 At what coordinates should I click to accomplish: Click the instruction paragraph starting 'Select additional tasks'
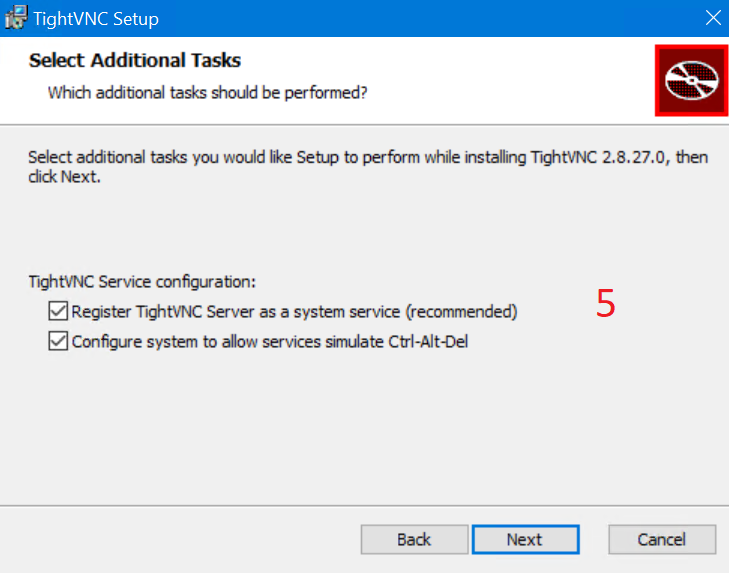(368, 167)
